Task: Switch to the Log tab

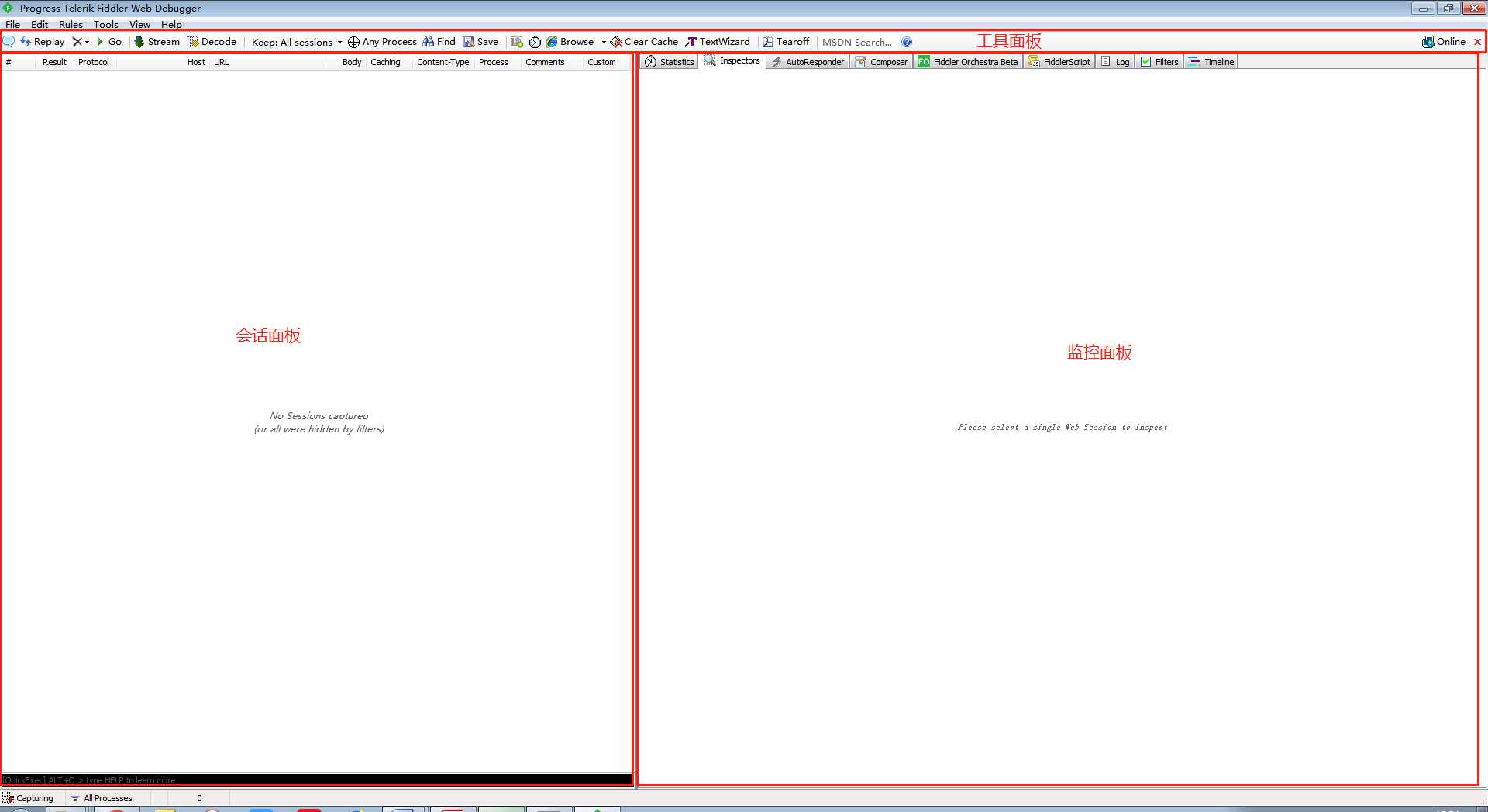Action: 1116,62
